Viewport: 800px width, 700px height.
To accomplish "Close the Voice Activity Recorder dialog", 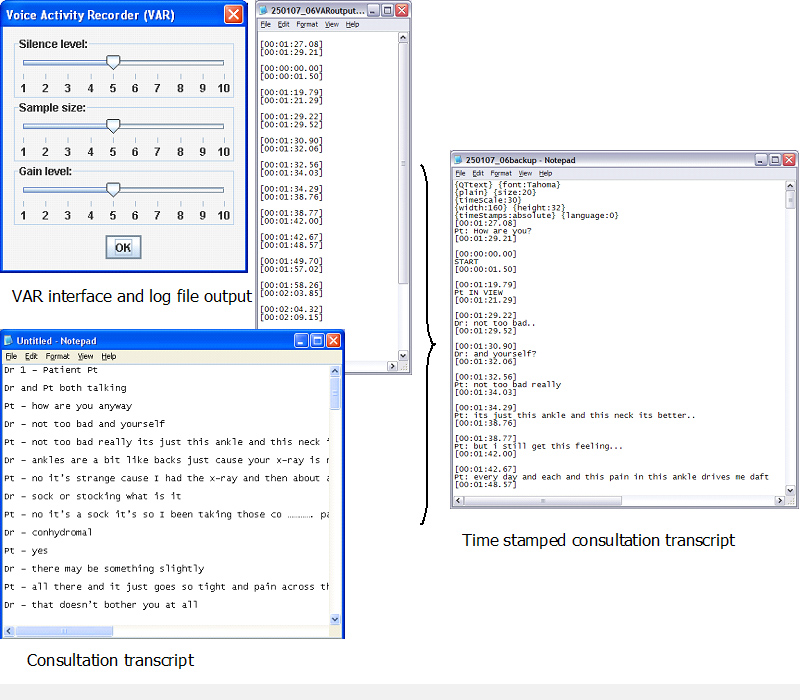I will tap(233, 14).
